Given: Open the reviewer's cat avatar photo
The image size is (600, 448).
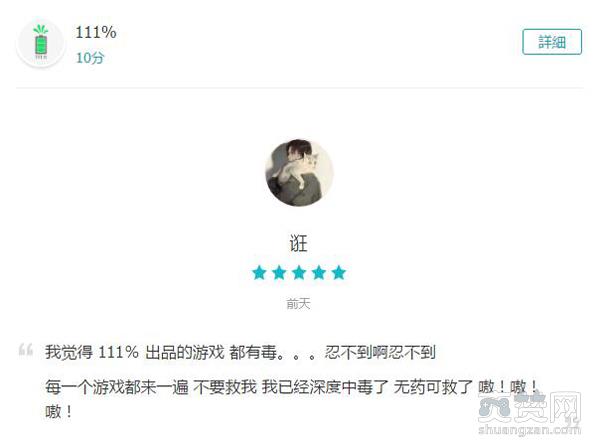Looking at the screenshot, I should [x=300, y=173].
